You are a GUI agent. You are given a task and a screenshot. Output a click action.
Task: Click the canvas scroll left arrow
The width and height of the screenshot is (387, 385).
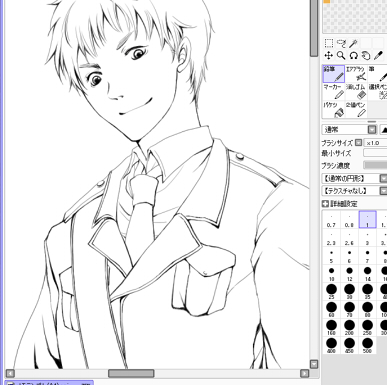pos(10,373)
